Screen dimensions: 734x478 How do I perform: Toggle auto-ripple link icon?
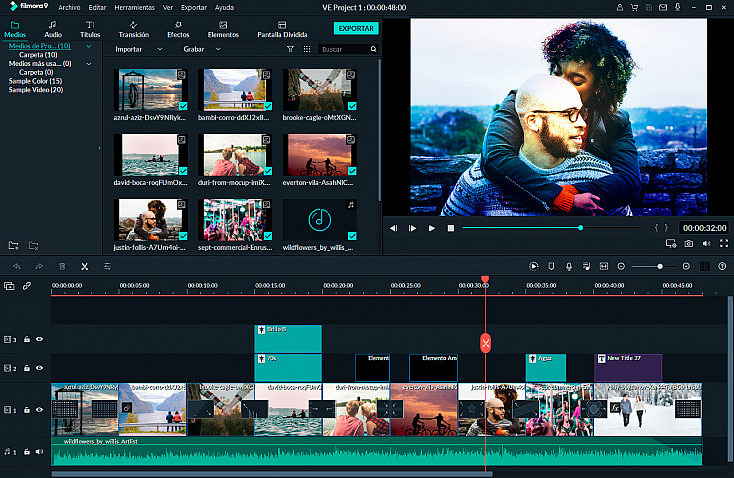coord(27,286)
